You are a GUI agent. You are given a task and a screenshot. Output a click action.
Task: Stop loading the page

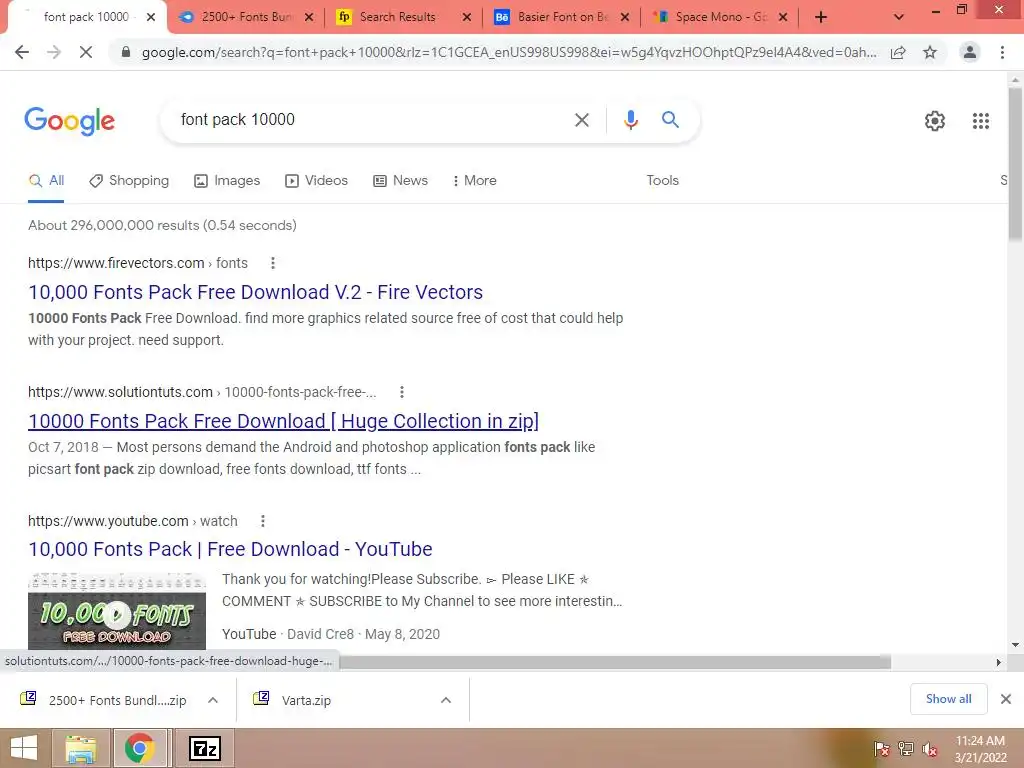[86, 52]
